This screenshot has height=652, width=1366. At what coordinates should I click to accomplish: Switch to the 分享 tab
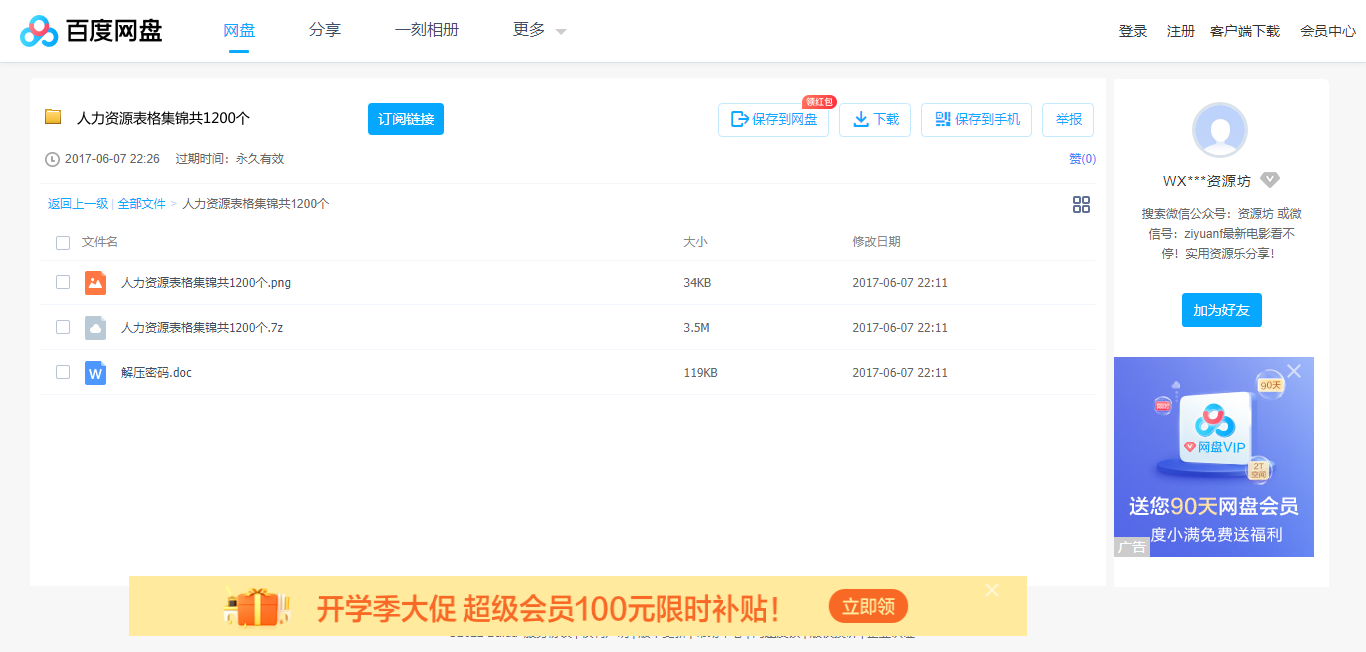coord(324,30)
